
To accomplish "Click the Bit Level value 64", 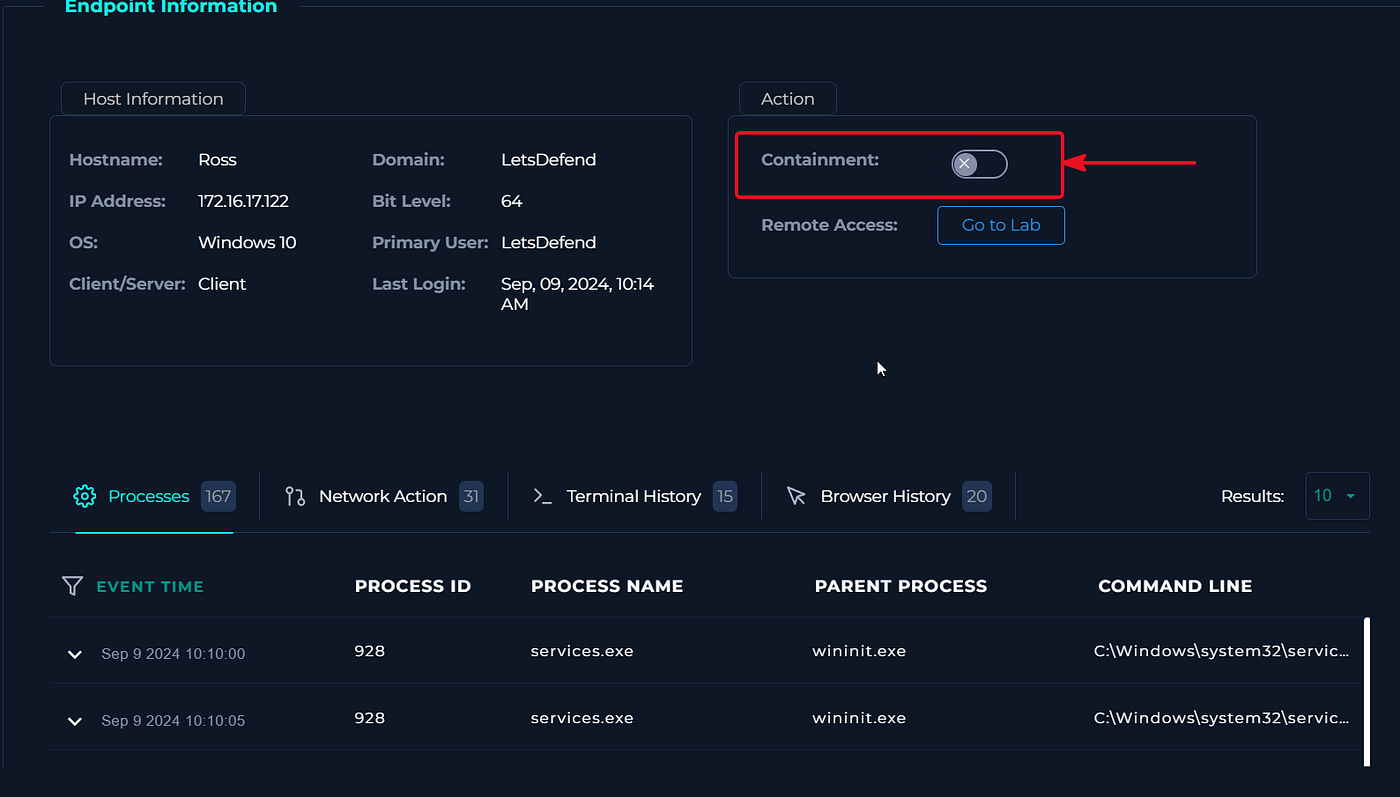I will 511,201.
